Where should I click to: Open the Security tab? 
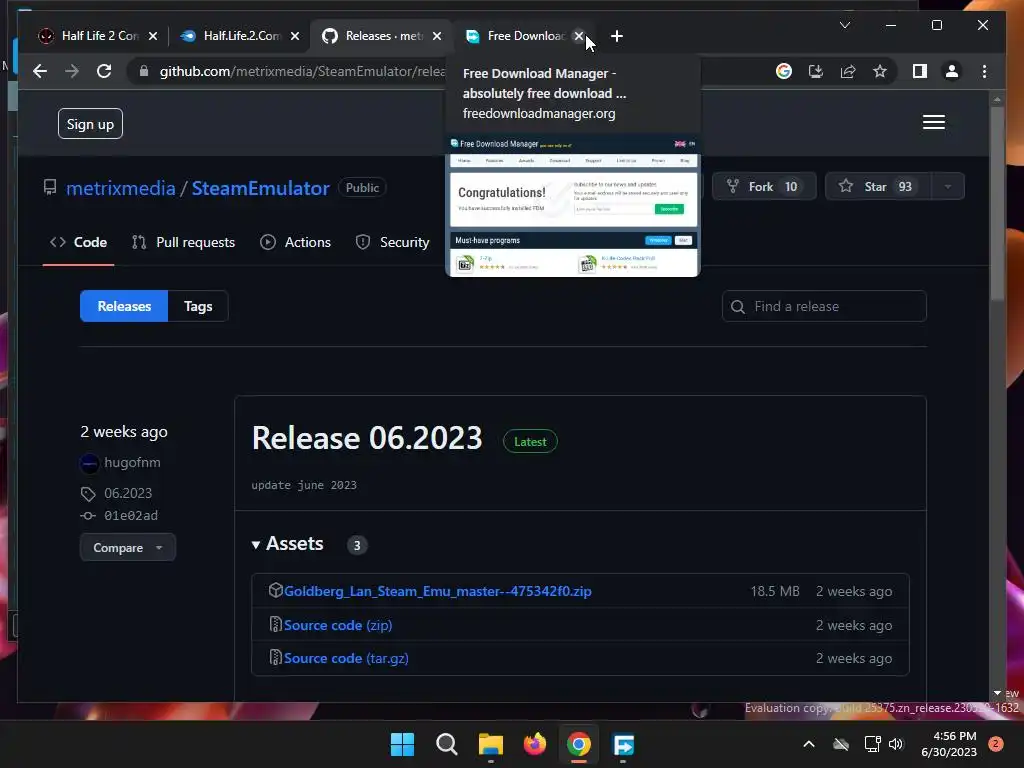click(x=392, y=242)
